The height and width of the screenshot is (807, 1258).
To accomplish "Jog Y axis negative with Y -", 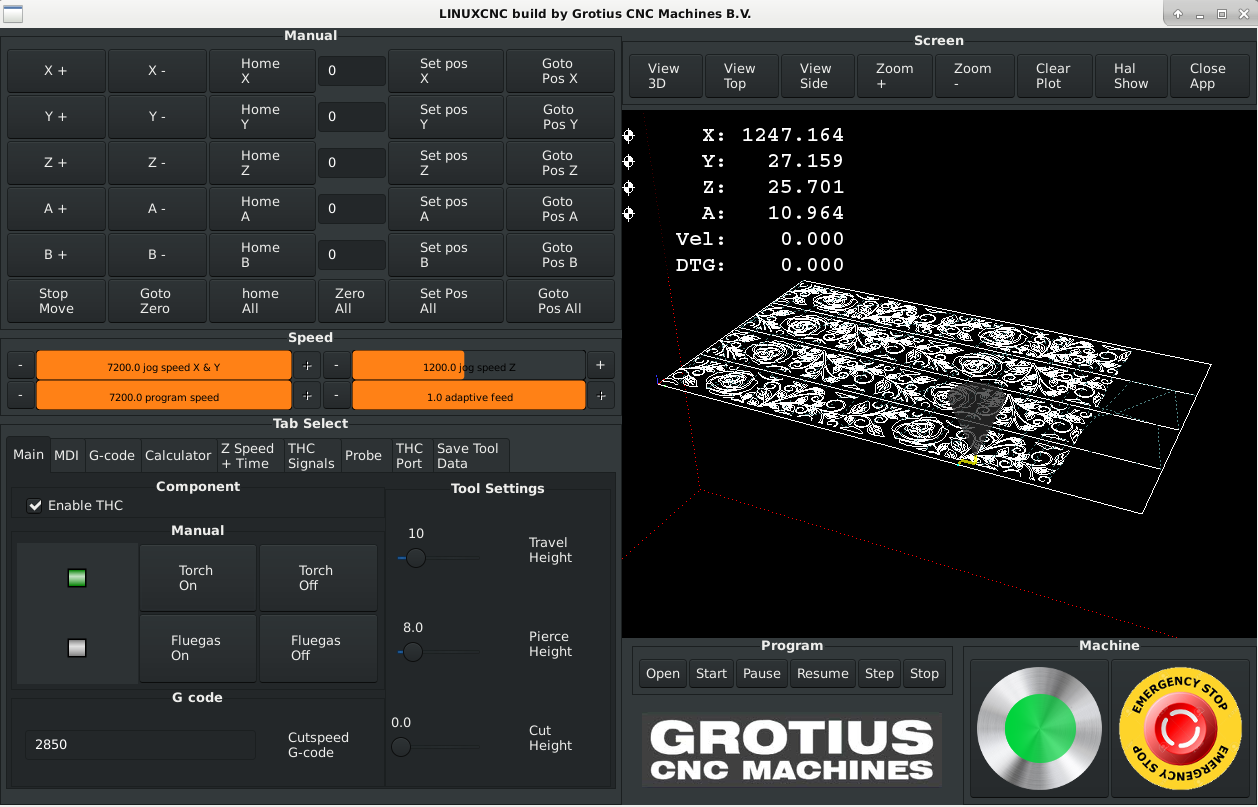I will [x=157, y=117].
